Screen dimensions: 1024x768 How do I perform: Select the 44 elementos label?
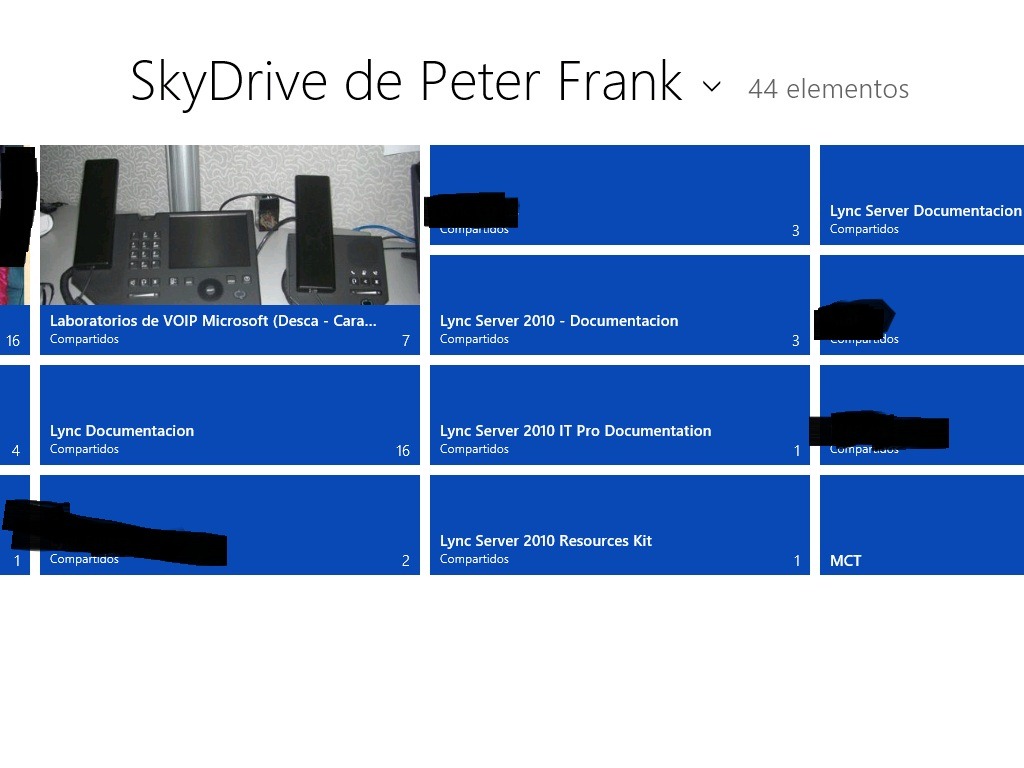[828, 89]
